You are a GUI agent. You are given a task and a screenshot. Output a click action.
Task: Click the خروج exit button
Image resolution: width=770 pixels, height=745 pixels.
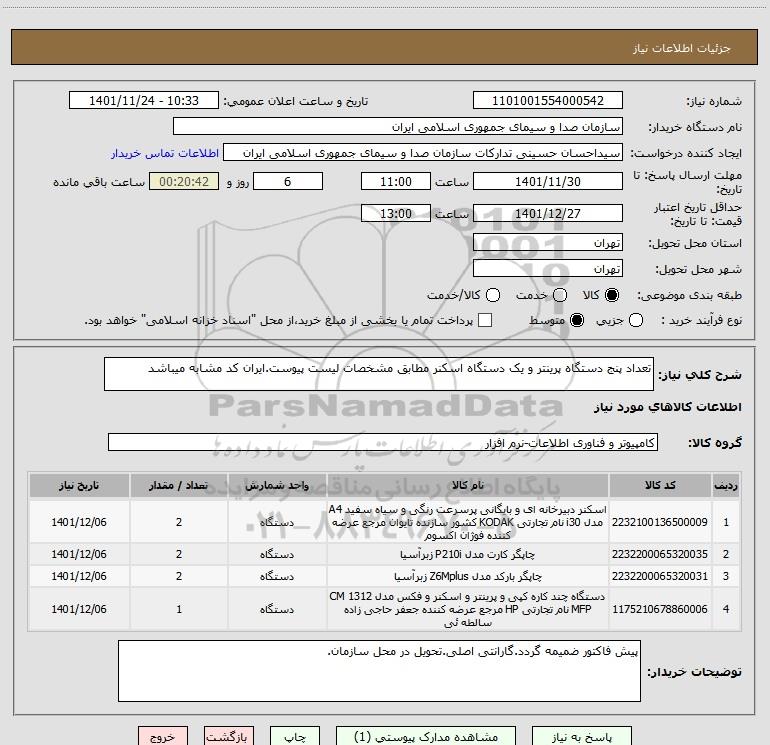[163, 737]
